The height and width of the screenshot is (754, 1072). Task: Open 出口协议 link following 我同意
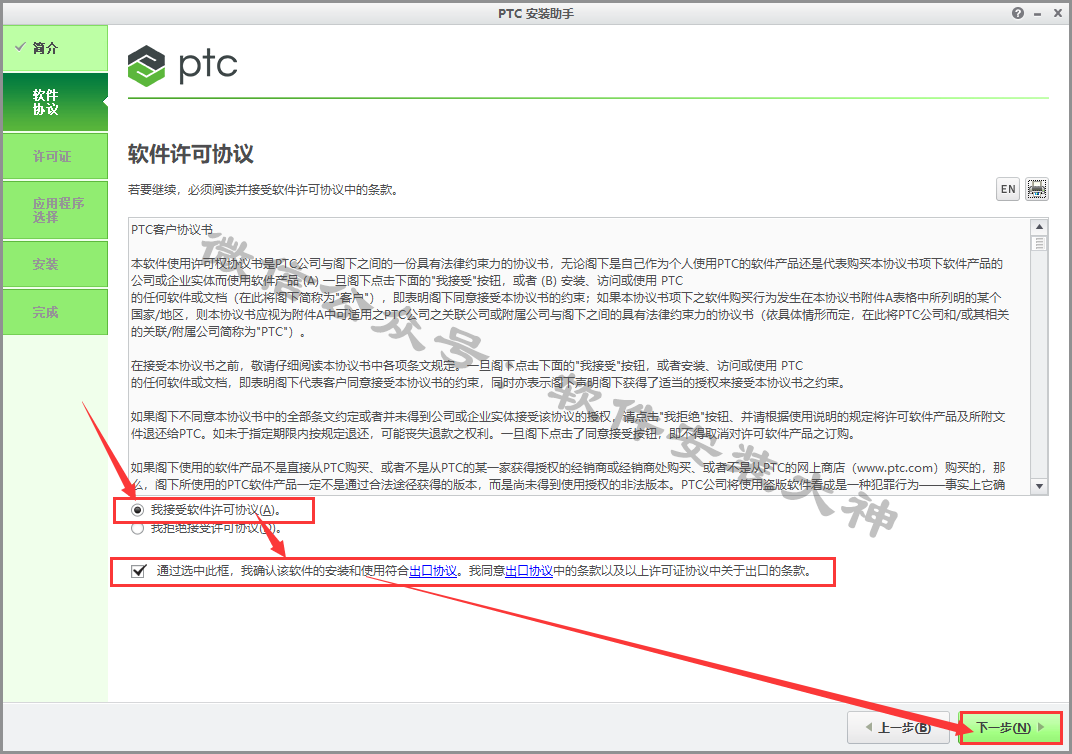click(x=528, y=571)
